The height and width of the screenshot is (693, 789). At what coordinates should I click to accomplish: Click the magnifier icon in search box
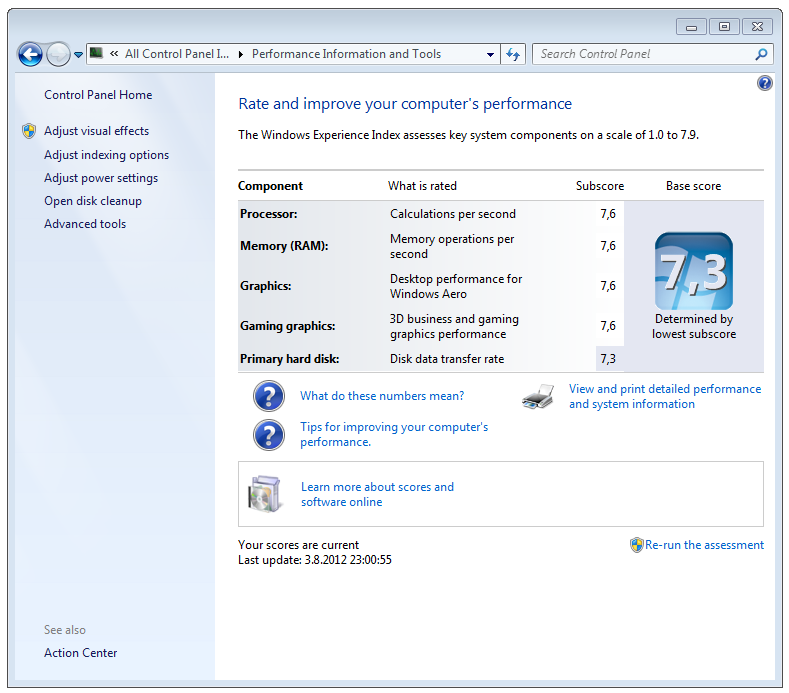pos(761,55)
